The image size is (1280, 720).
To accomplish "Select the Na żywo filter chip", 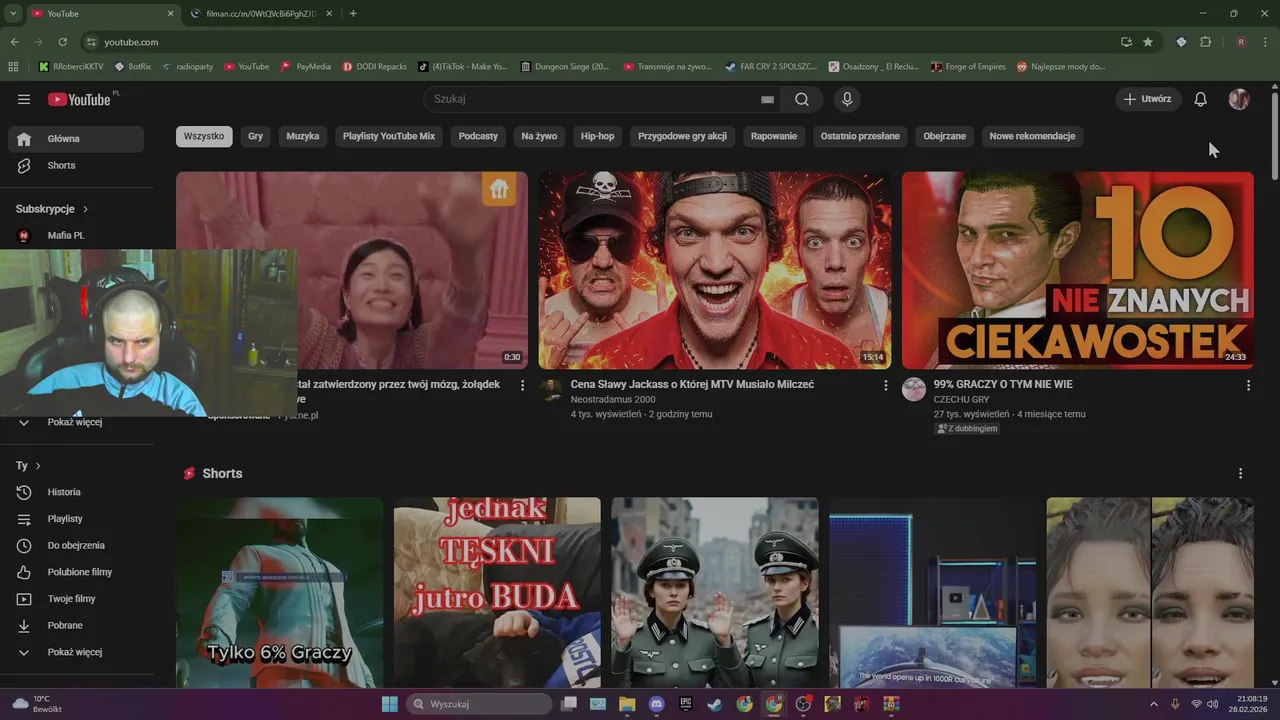I will click(x=539, y=136).
